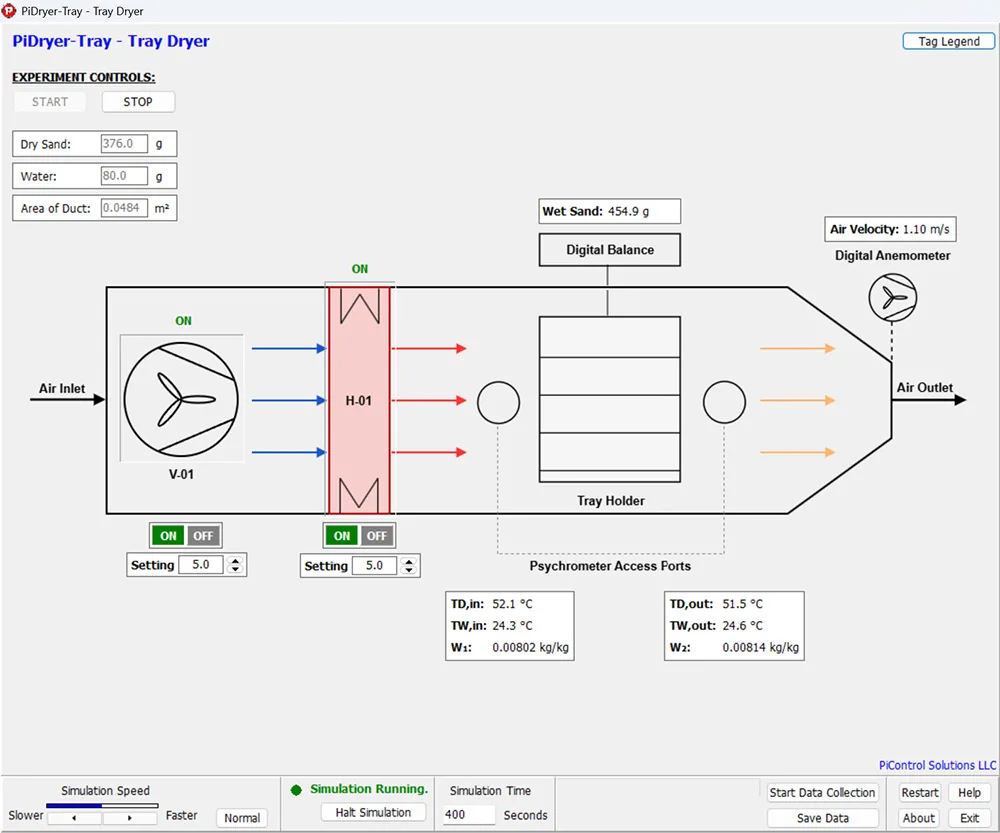This screenshot has width=1000, height=833.
Task: Click the green simulation status indicator
Action: tap(296, 790)
